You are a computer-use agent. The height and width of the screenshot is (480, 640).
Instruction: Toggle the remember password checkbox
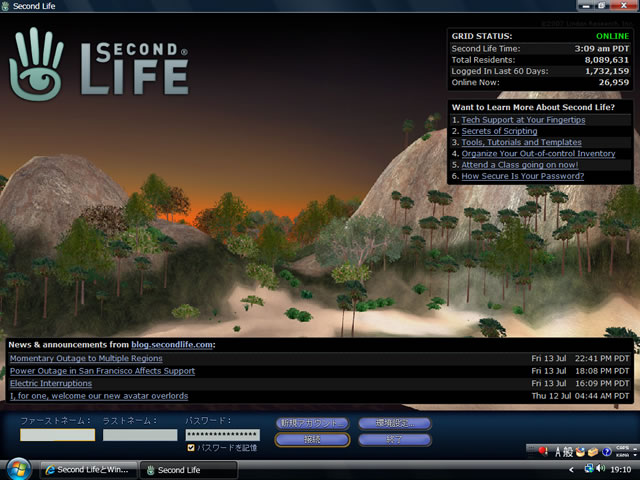tap(192, 448)
